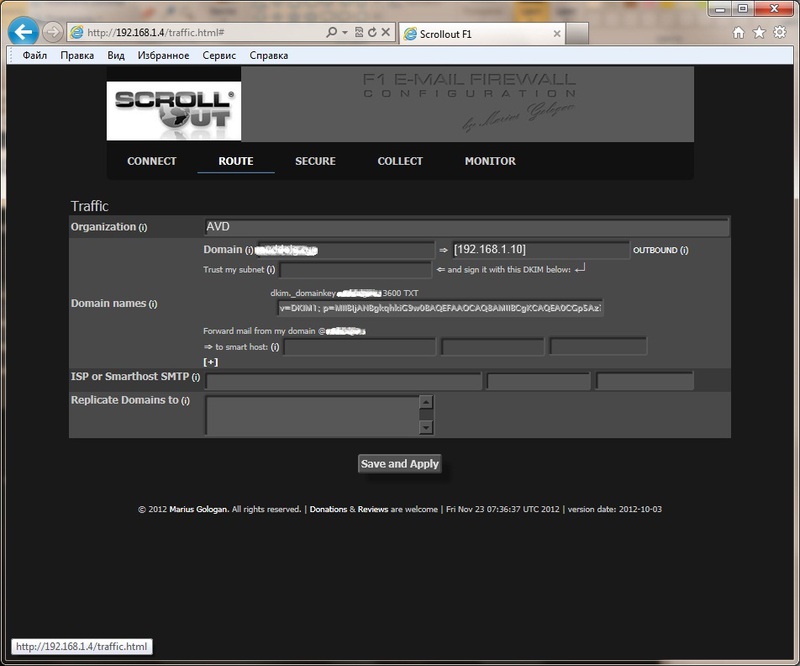Click info (i) next to Domain names

153,304
